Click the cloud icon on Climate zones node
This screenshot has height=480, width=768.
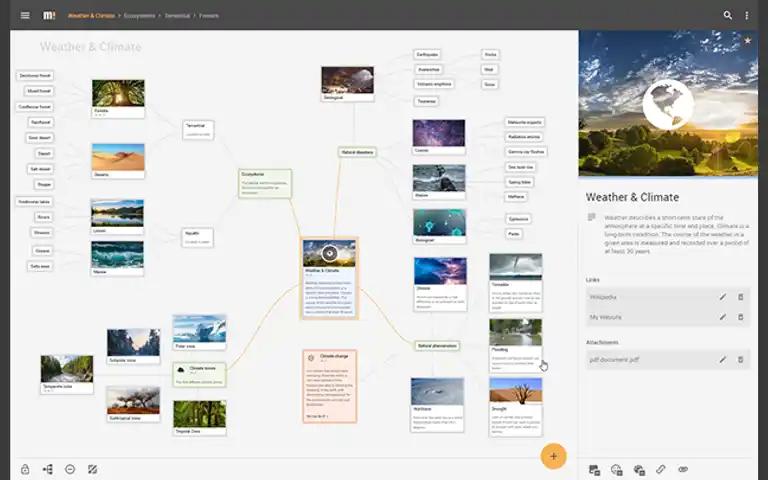coord(181,370)
